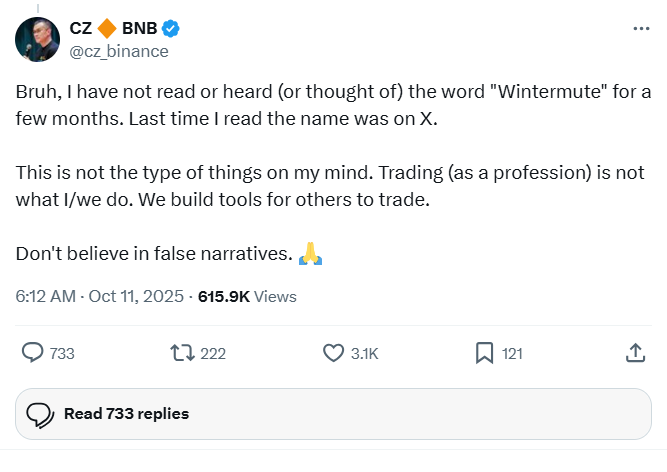The width and height of the screenshot is (667, 472).
Task: Click the blue verified checkmark badge
Action: pyautogui.click(x=171, y=29)
